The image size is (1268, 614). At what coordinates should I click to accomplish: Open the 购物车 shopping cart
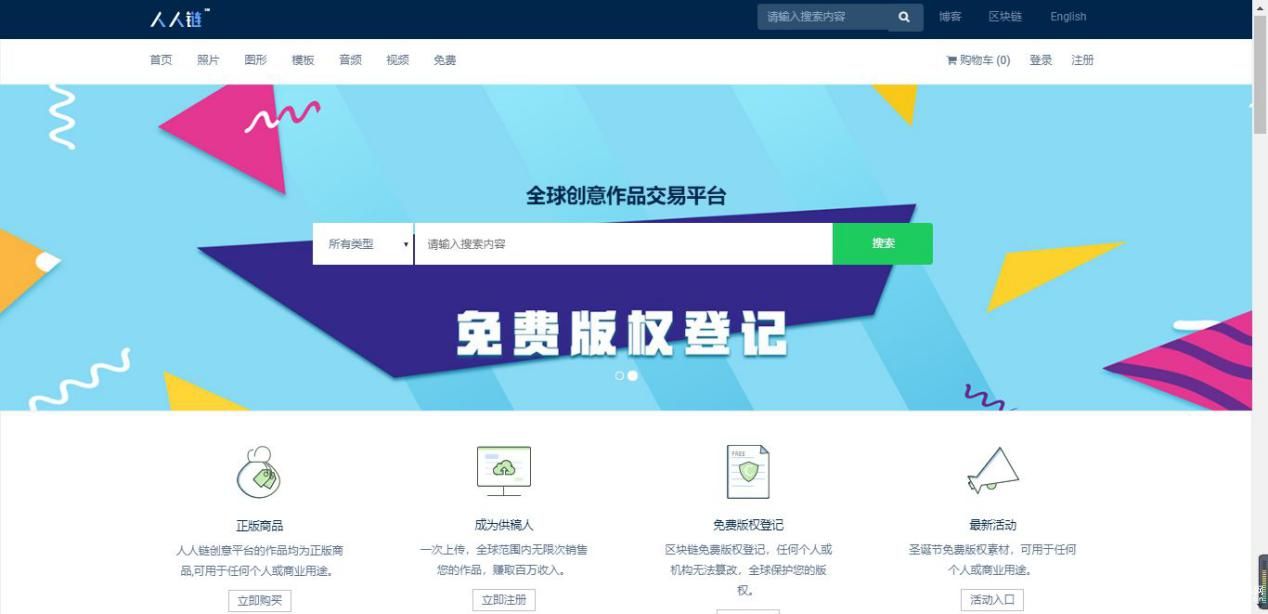[x=979, y=60]
